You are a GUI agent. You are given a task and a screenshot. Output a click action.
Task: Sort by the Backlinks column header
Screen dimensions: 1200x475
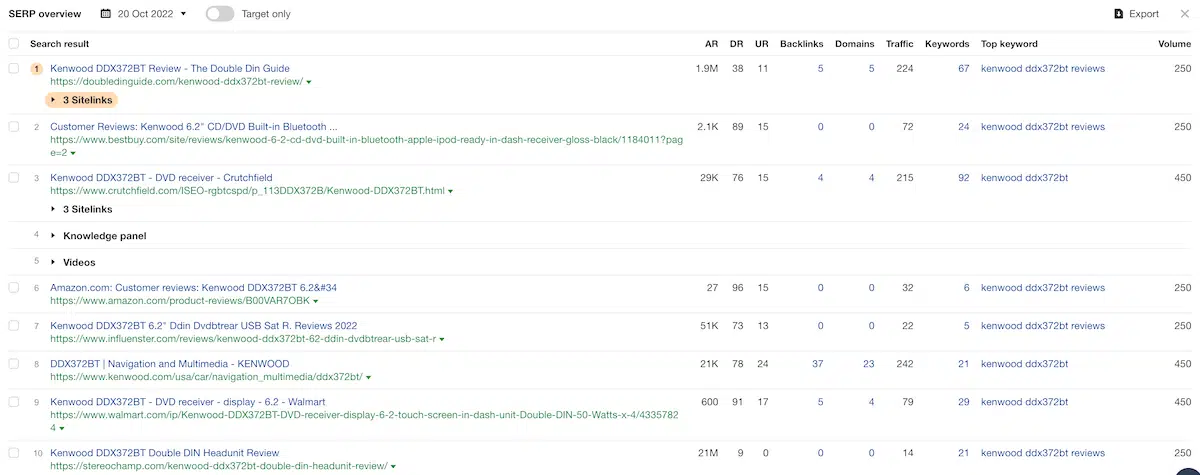pos(801,44)
